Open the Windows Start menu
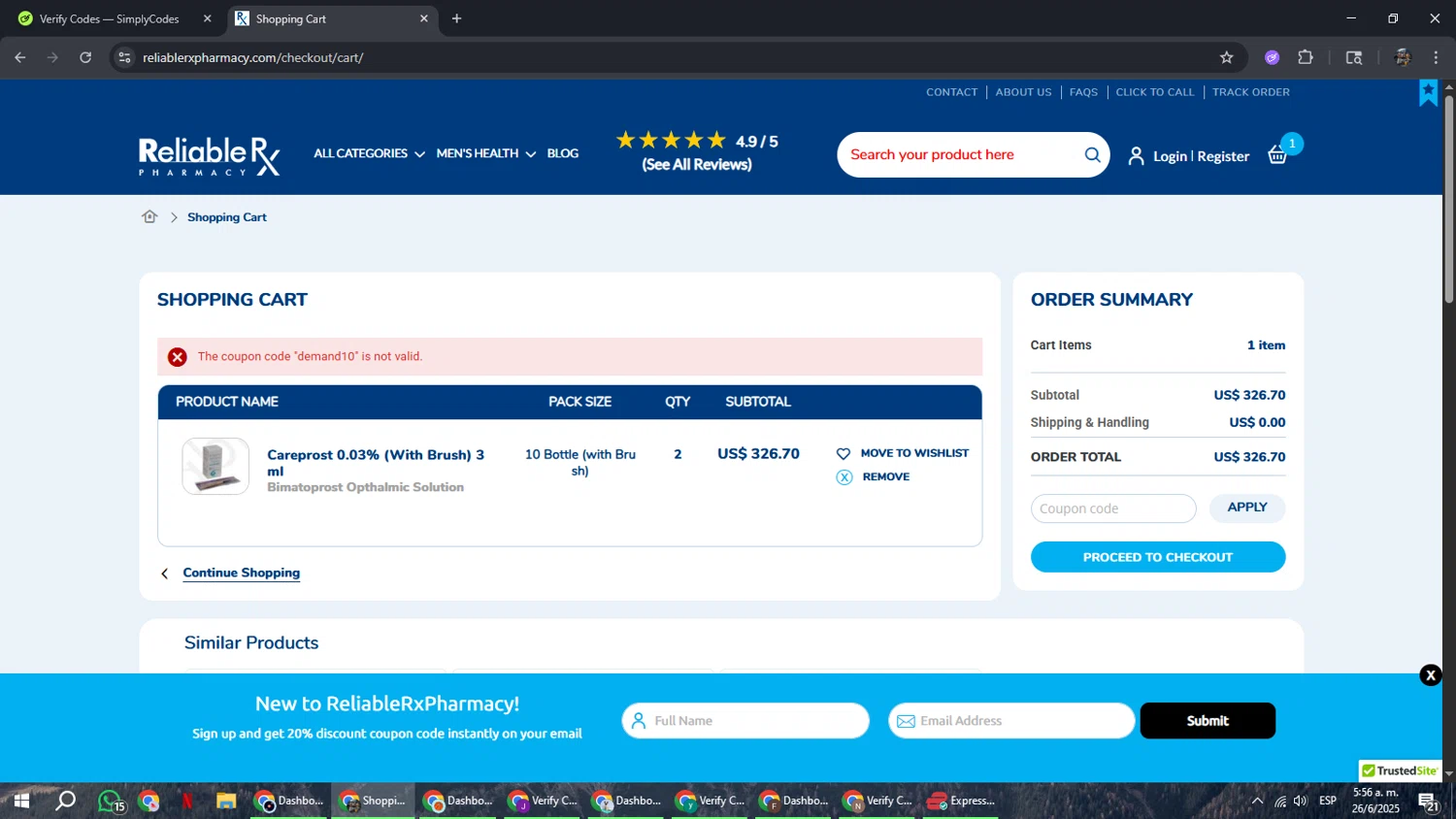The width and height of the screenshot is (1456, 819). [21, 801]
